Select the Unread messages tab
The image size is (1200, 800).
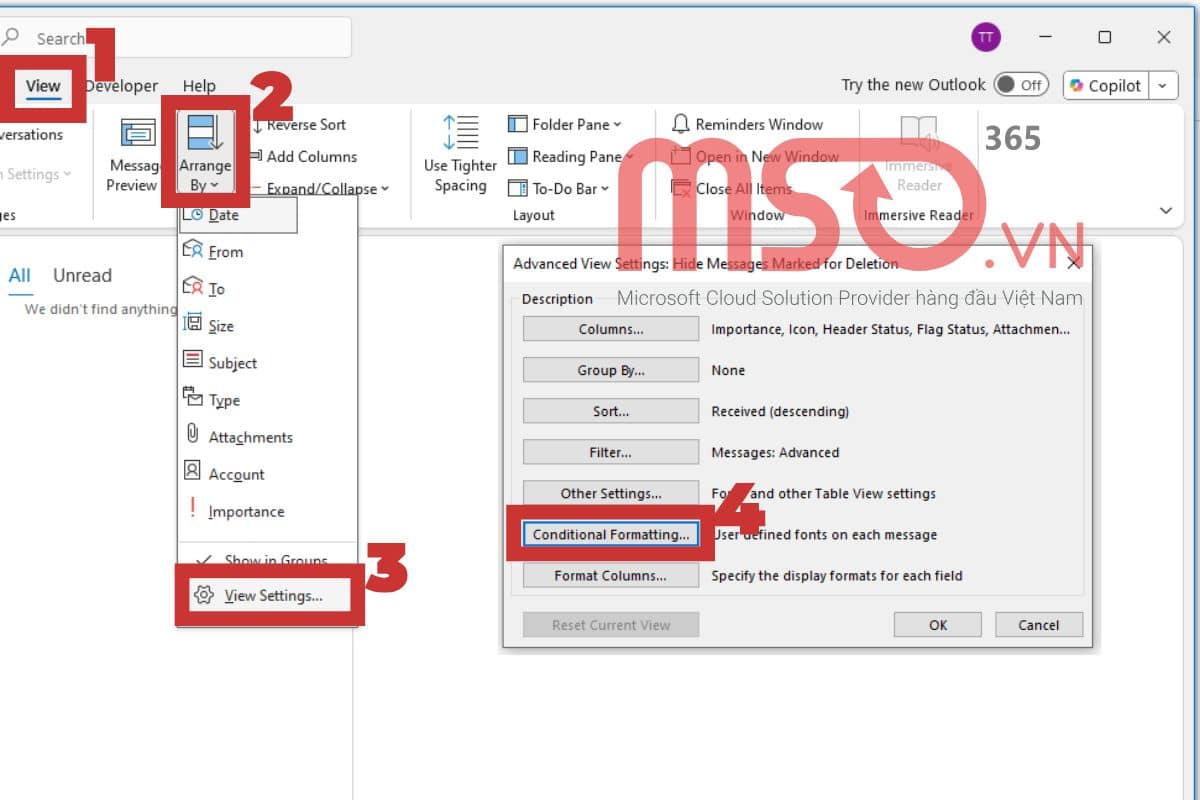click(x=82, y=275)
